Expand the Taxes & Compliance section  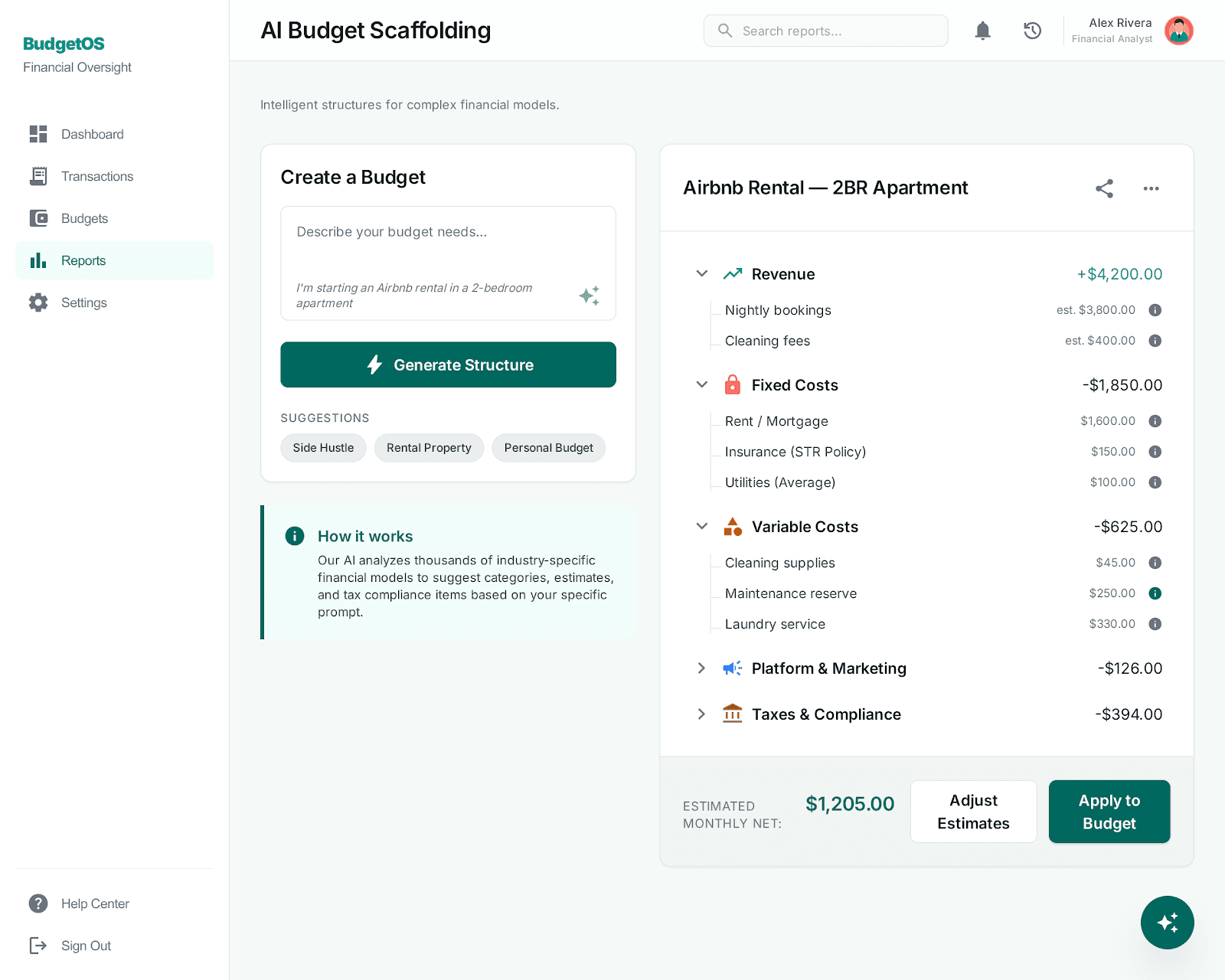(701, 714)
